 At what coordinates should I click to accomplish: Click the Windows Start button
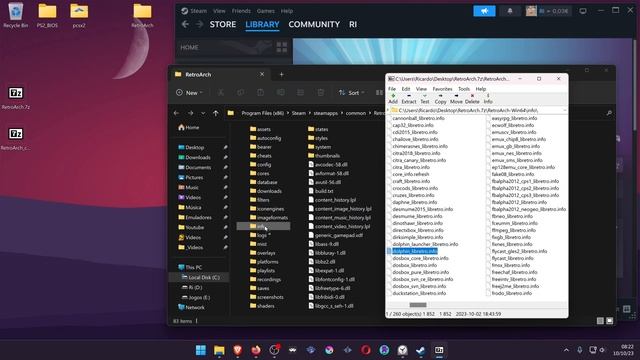pos(201,350)
